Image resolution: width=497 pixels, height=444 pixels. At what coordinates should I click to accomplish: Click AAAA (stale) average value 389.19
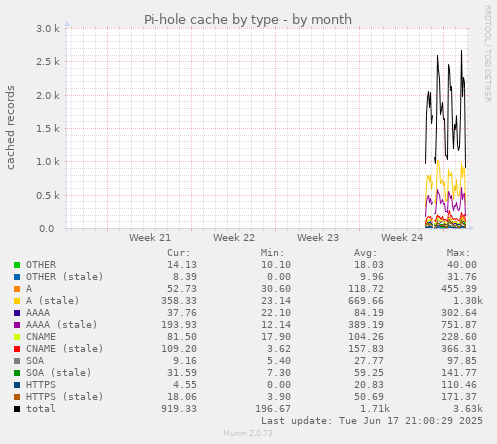pos(366,325)
